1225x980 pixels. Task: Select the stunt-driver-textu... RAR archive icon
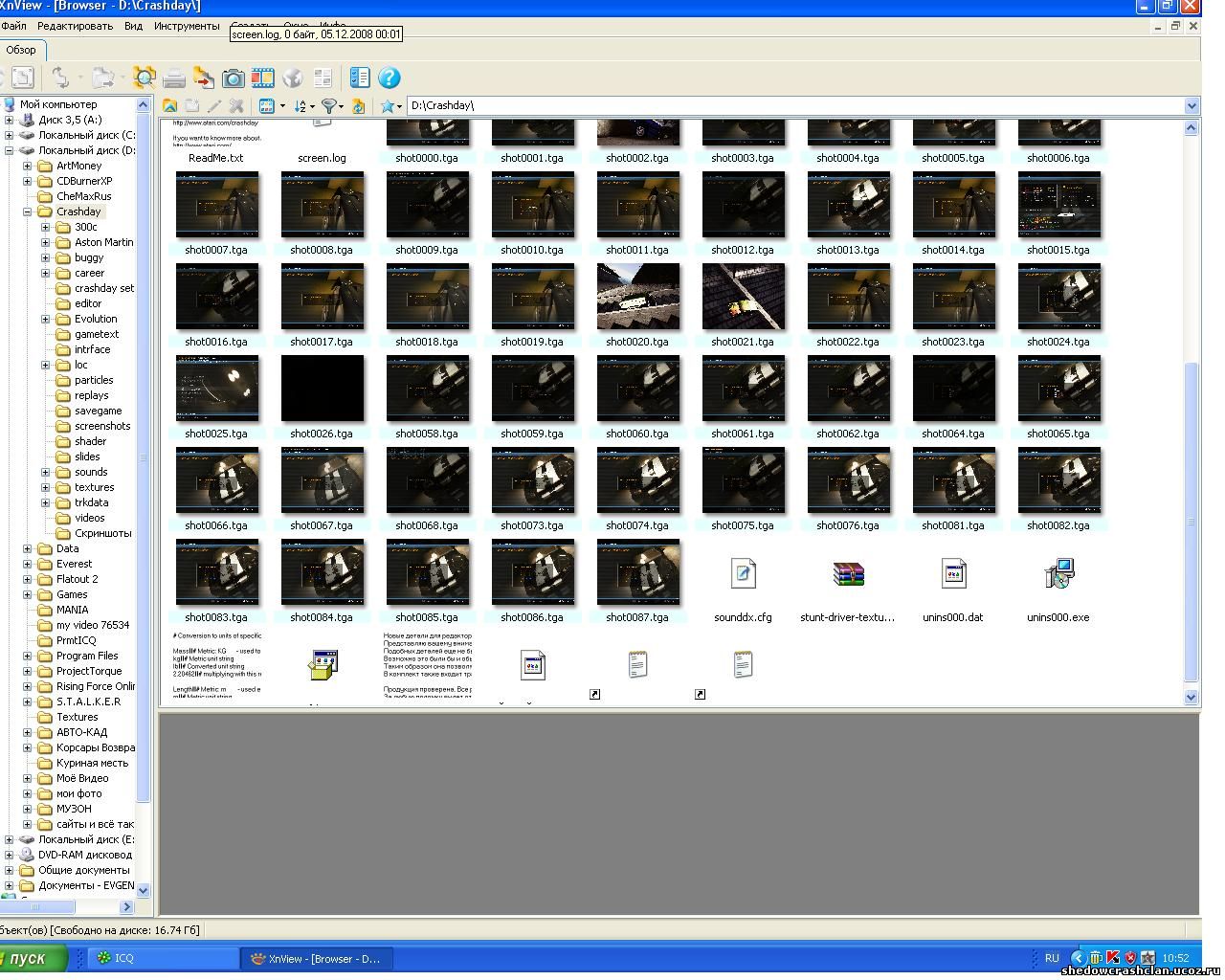(x=848, y=573)
